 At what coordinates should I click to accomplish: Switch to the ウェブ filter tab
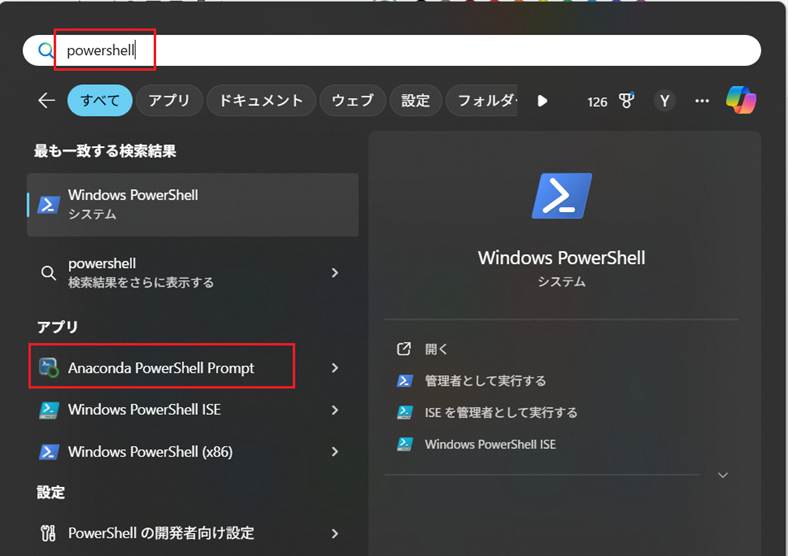point(352,101)
